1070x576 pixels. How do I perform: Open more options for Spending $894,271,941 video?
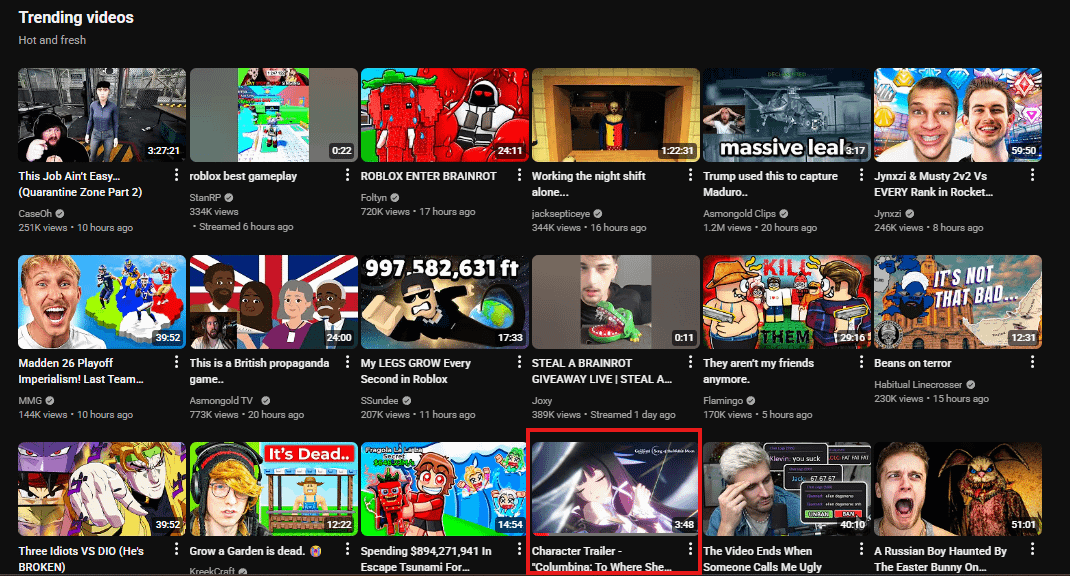(x=519, y=549)
